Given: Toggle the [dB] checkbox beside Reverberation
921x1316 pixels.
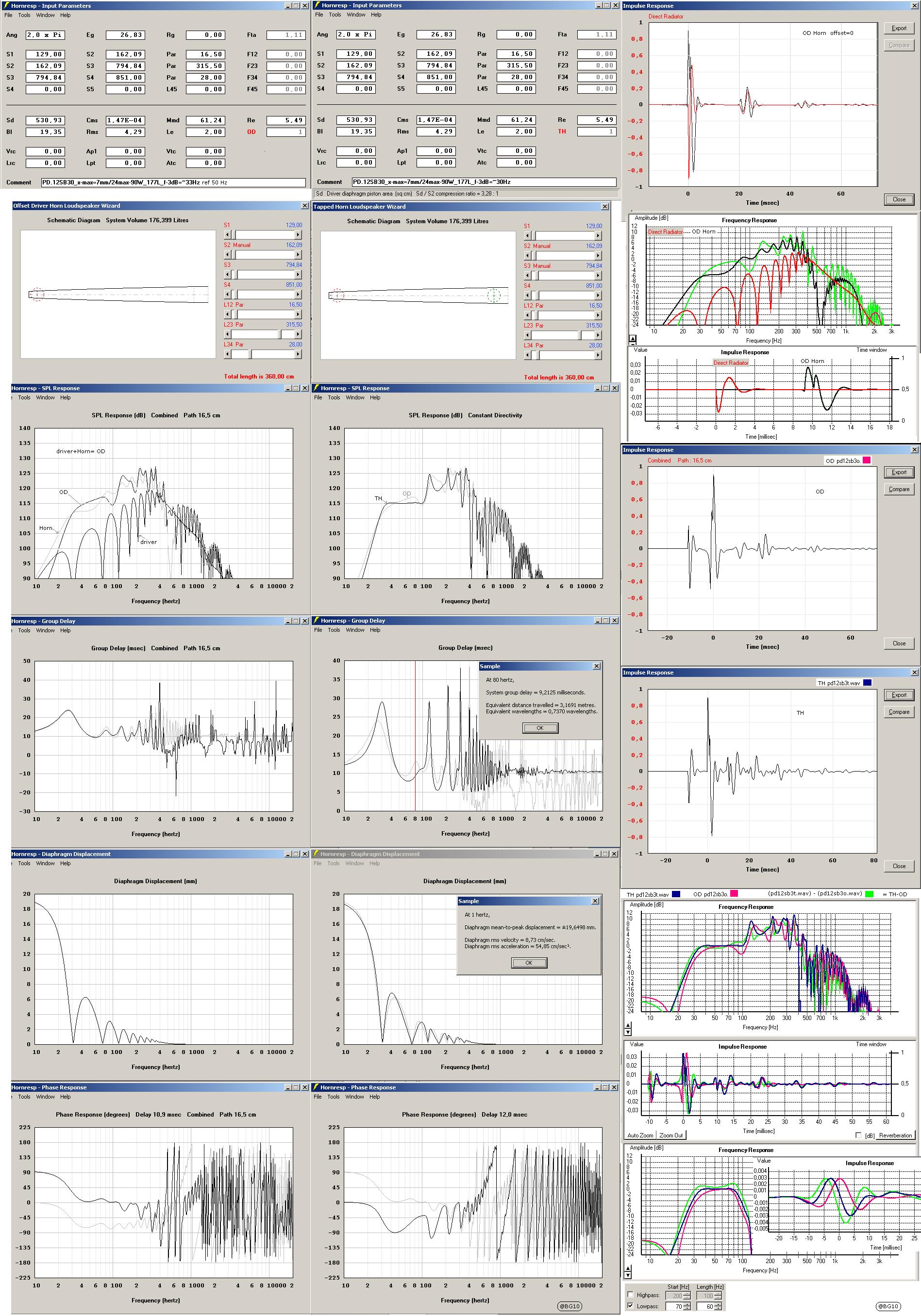Looking at the screenshot, I should [858, 1135].
